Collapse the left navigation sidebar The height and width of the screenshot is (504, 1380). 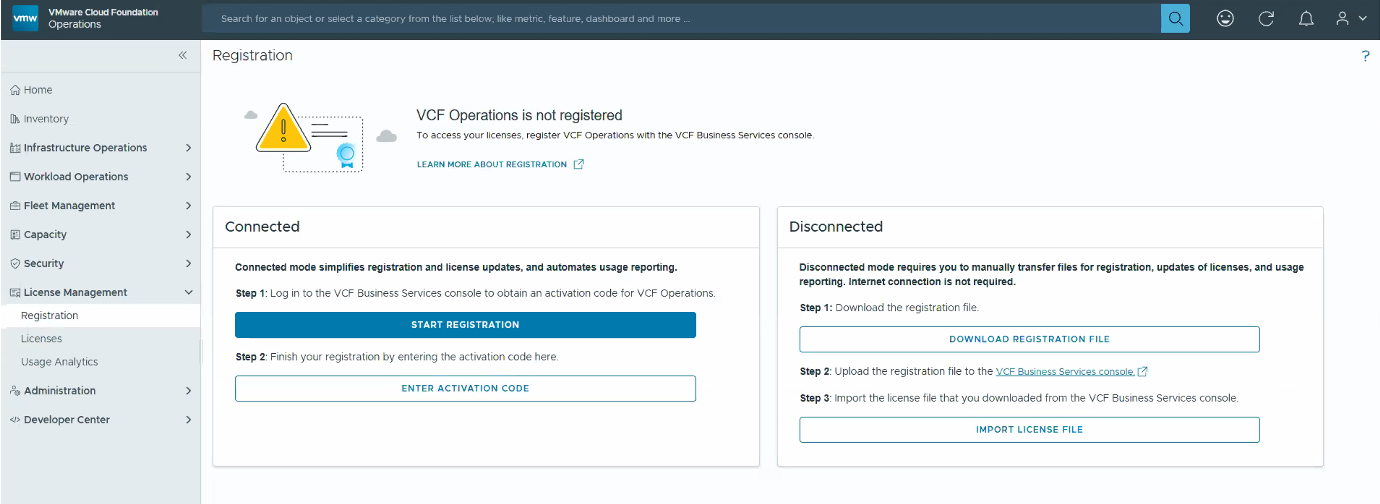click(182, 55)
